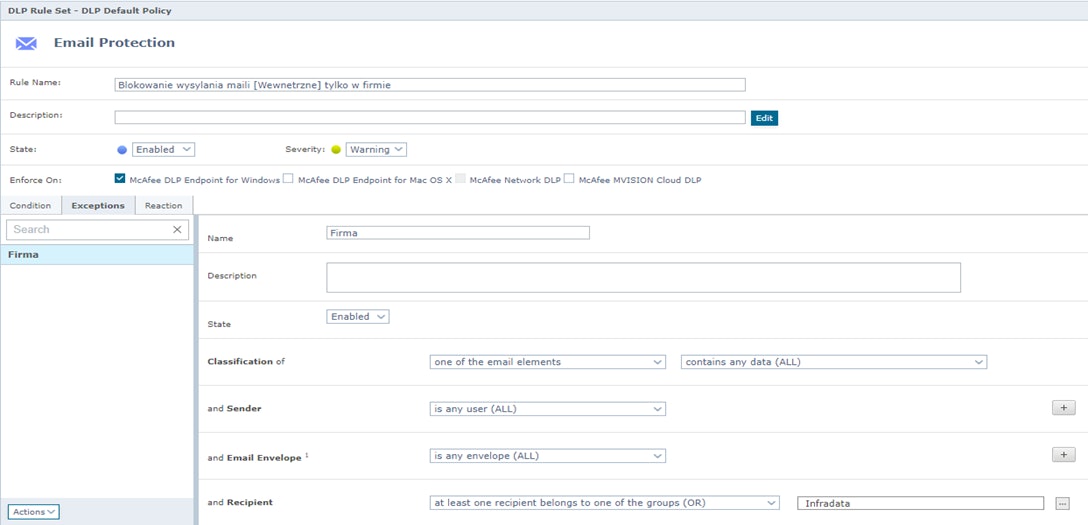Open the Actions menu button
The image size is (1088, 525).
point(35,512)
